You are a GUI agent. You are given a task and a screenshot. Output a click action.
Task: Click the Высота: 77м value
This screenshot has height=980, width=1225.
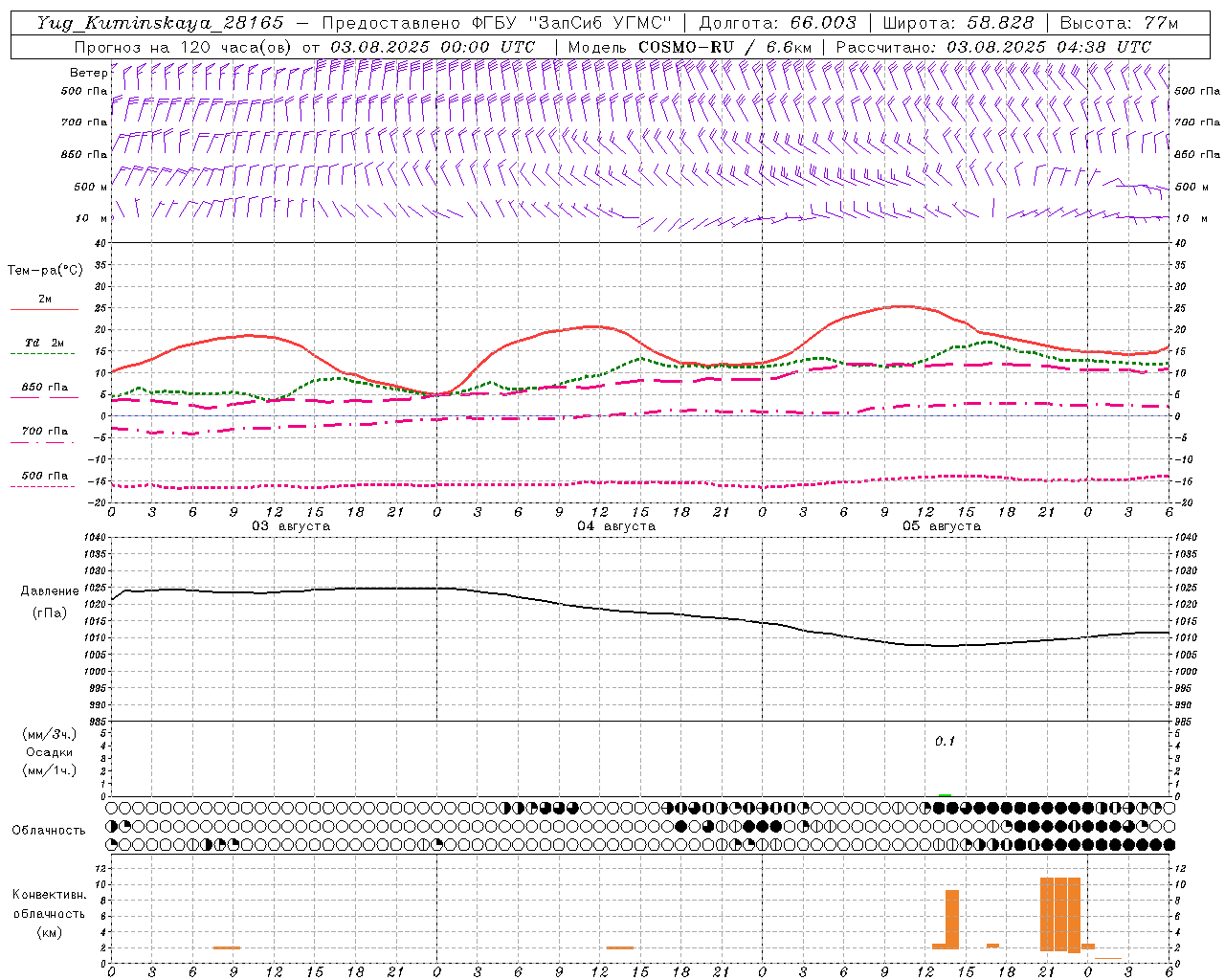(1119, 23)
